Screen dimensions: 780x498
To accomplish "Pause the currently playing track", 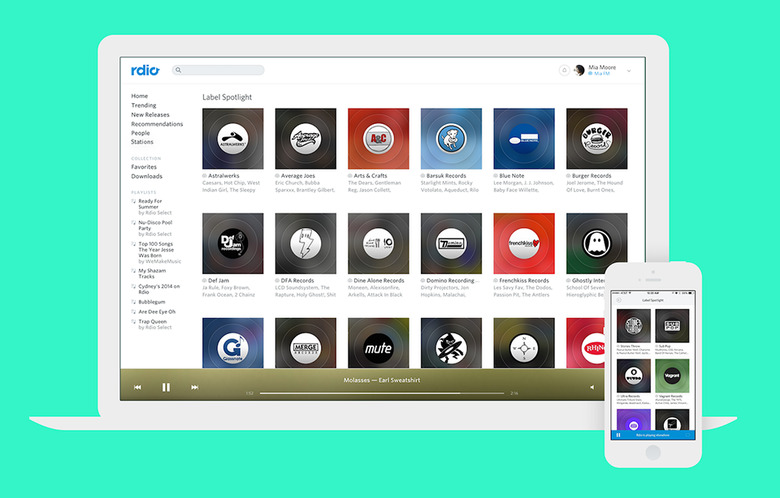I will coord(166,387).
